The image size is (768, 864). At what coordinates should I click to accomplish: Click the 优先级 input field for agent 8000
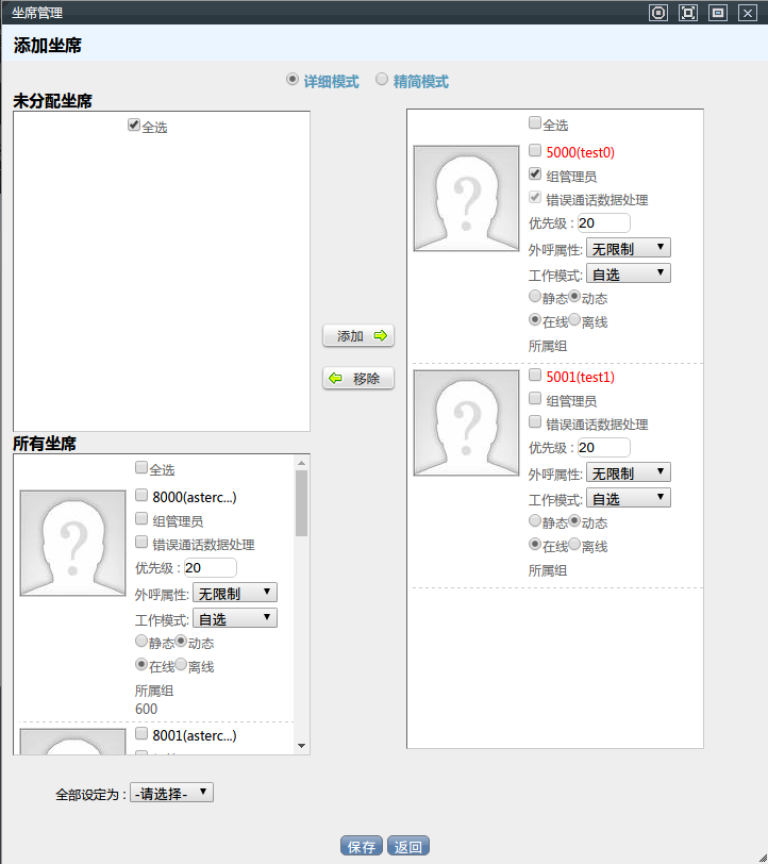click(x=210, y=568)
